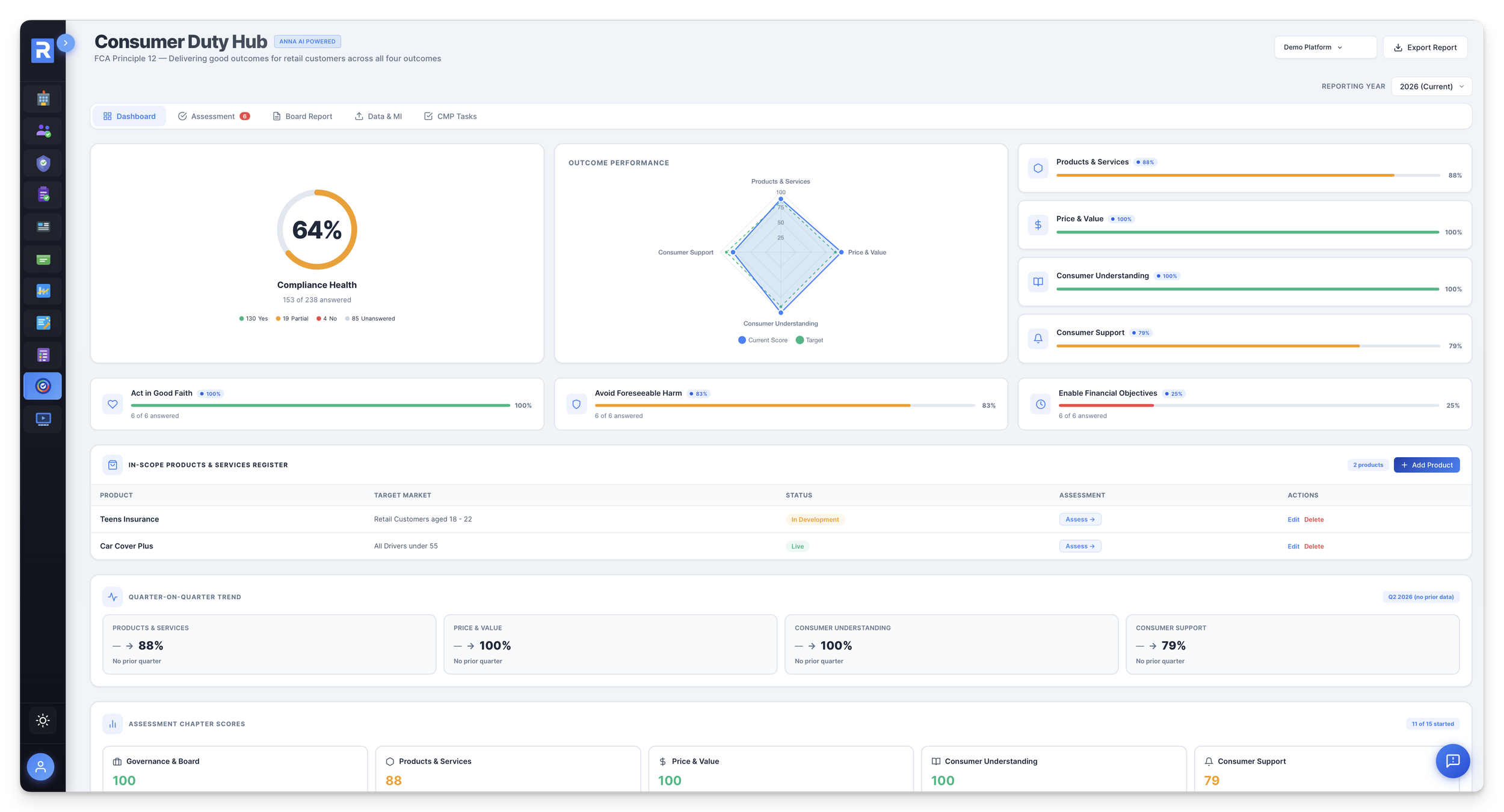Toggle light/dark mode with the sun icon
1504x812 pixels.
pos(42,720)
